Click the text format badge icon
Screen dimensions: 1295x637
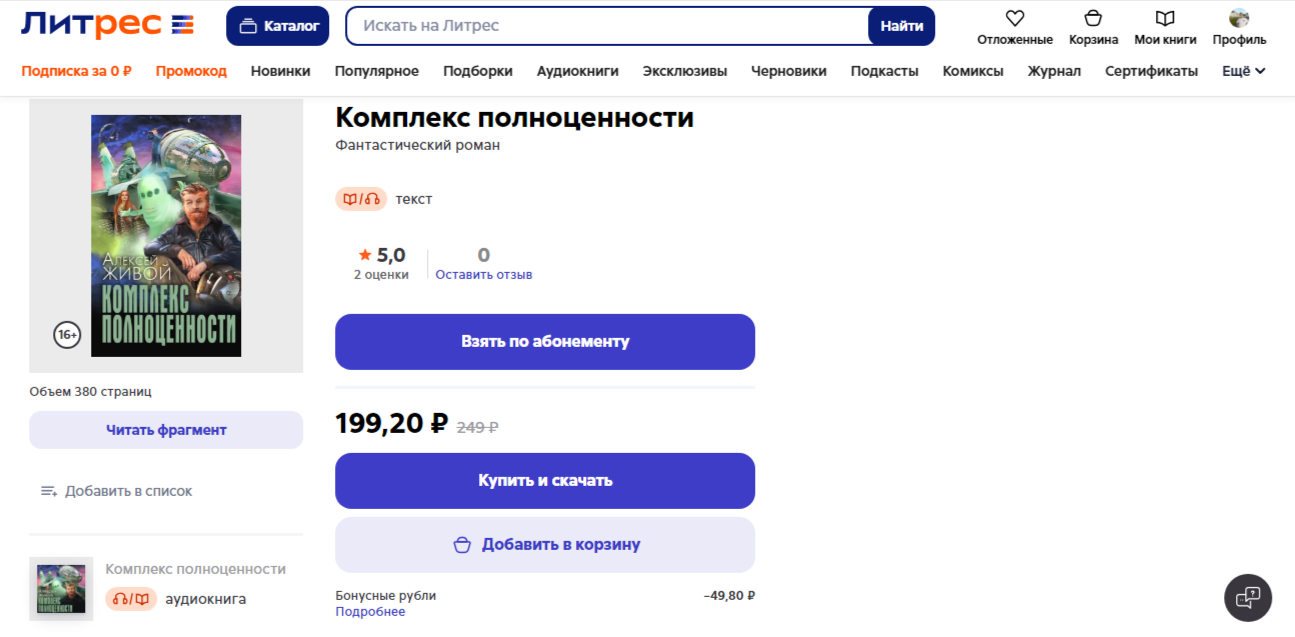point(361,199)
